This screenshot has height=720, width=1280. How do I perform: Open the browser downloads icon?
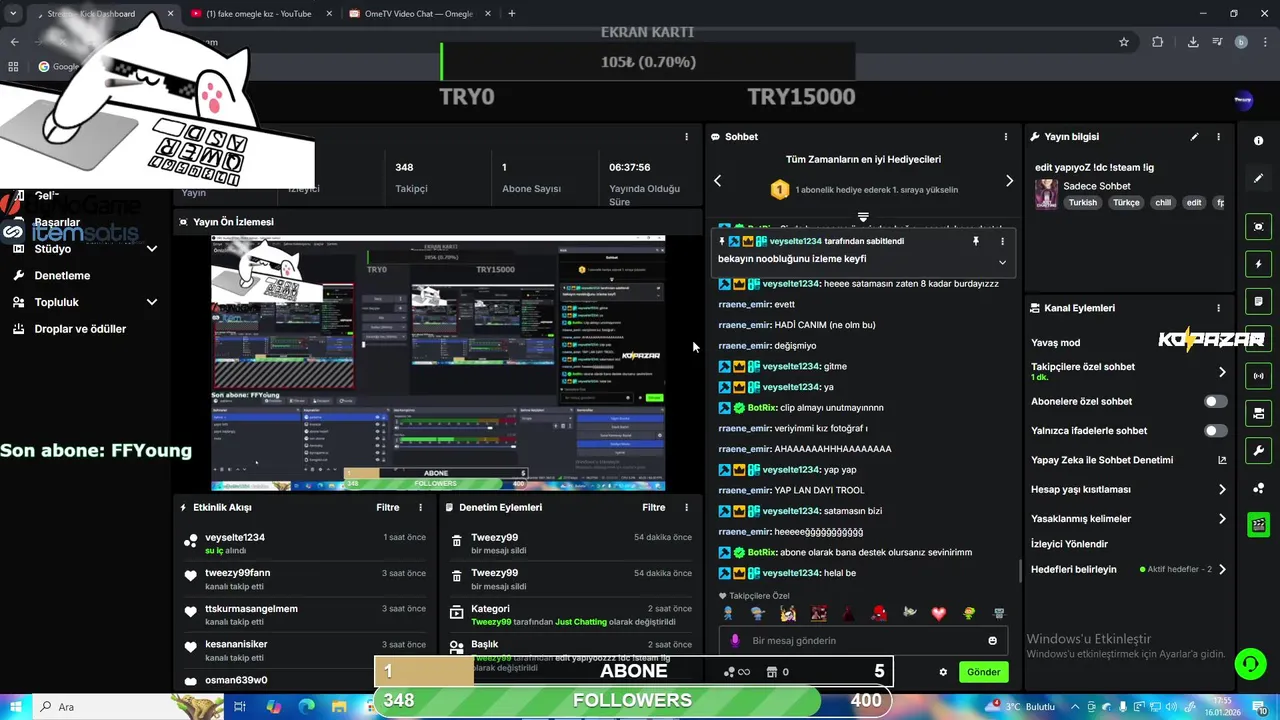[1193, 42]
